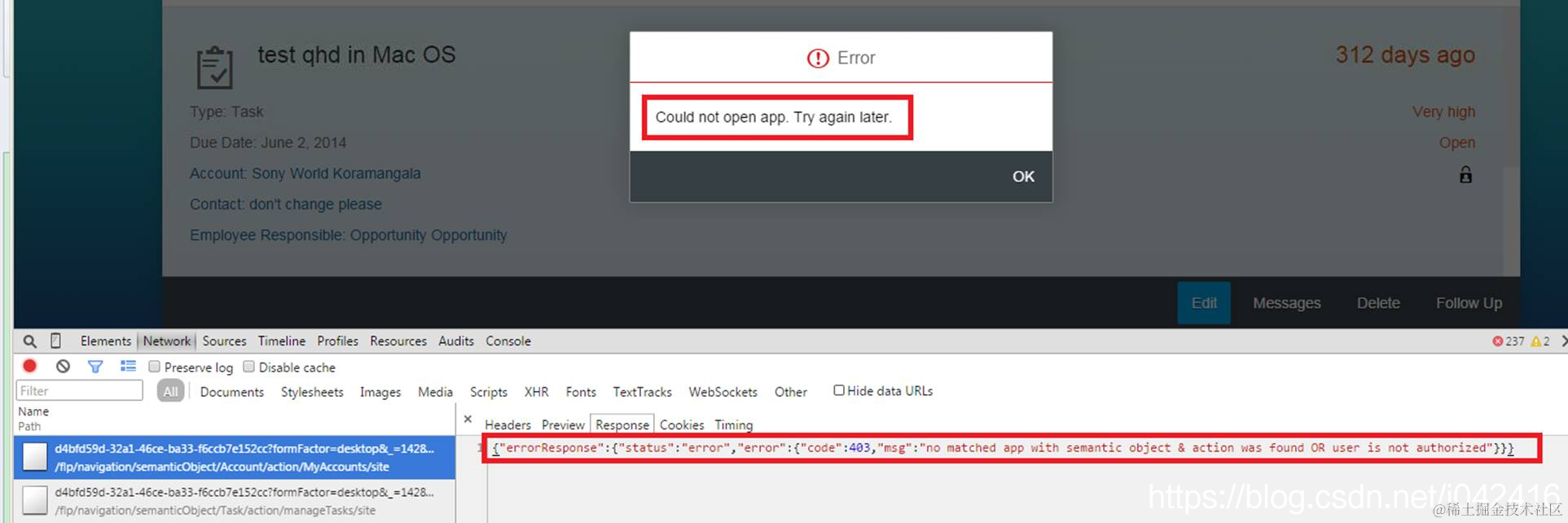
Task: Click the Name Path column header
Action: pyautogui.click(x=235, y=419)
